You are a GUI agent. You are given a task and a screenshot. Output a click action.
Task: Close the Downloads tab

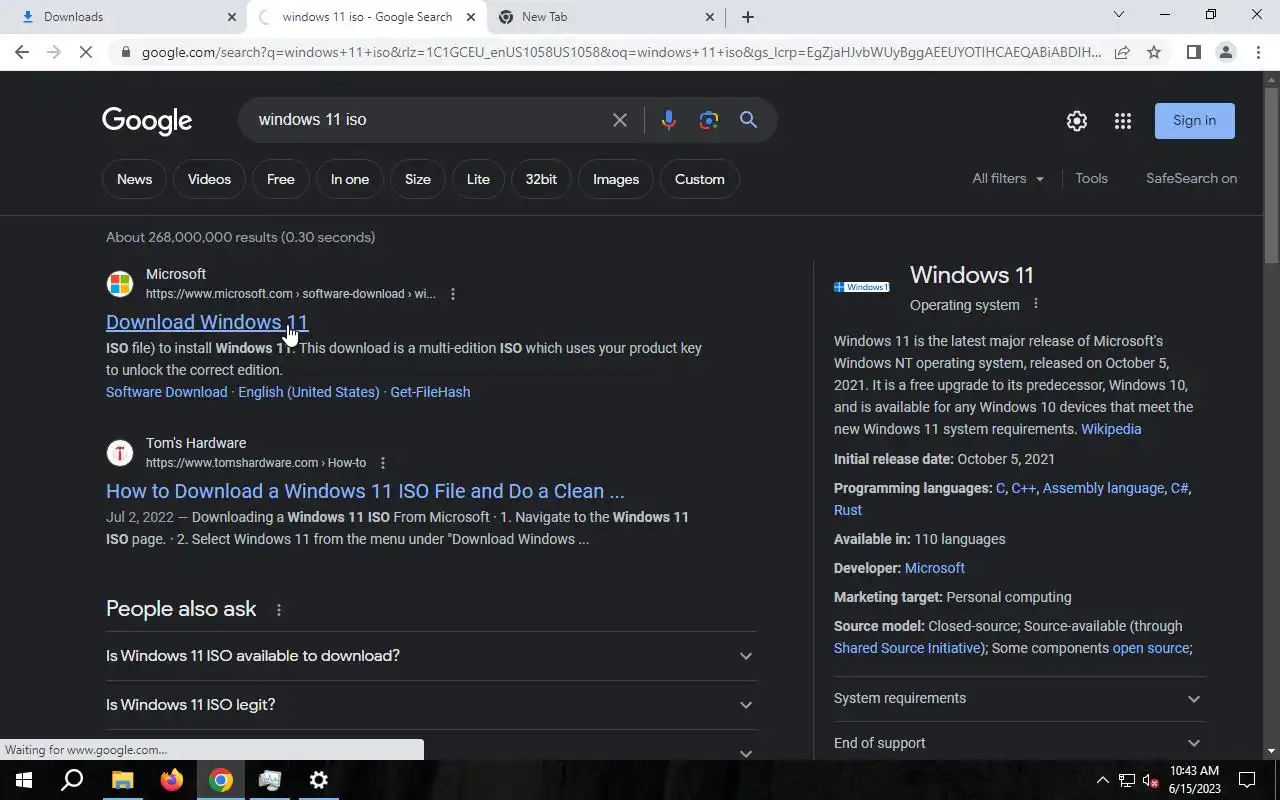tap(232, 17)
